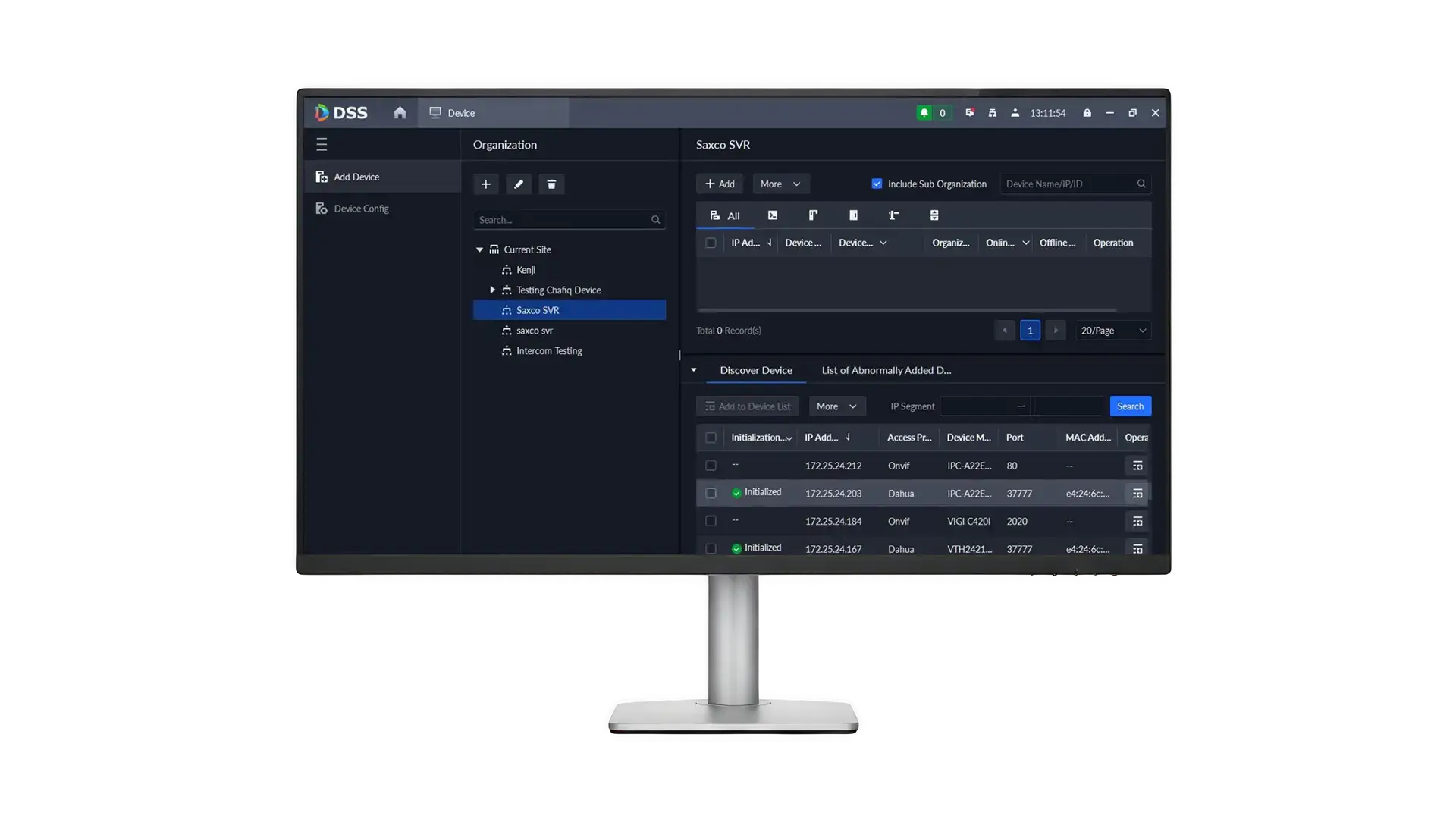Open More dropdown next to Add button
1456x819 pixels.
click(780, 184)
